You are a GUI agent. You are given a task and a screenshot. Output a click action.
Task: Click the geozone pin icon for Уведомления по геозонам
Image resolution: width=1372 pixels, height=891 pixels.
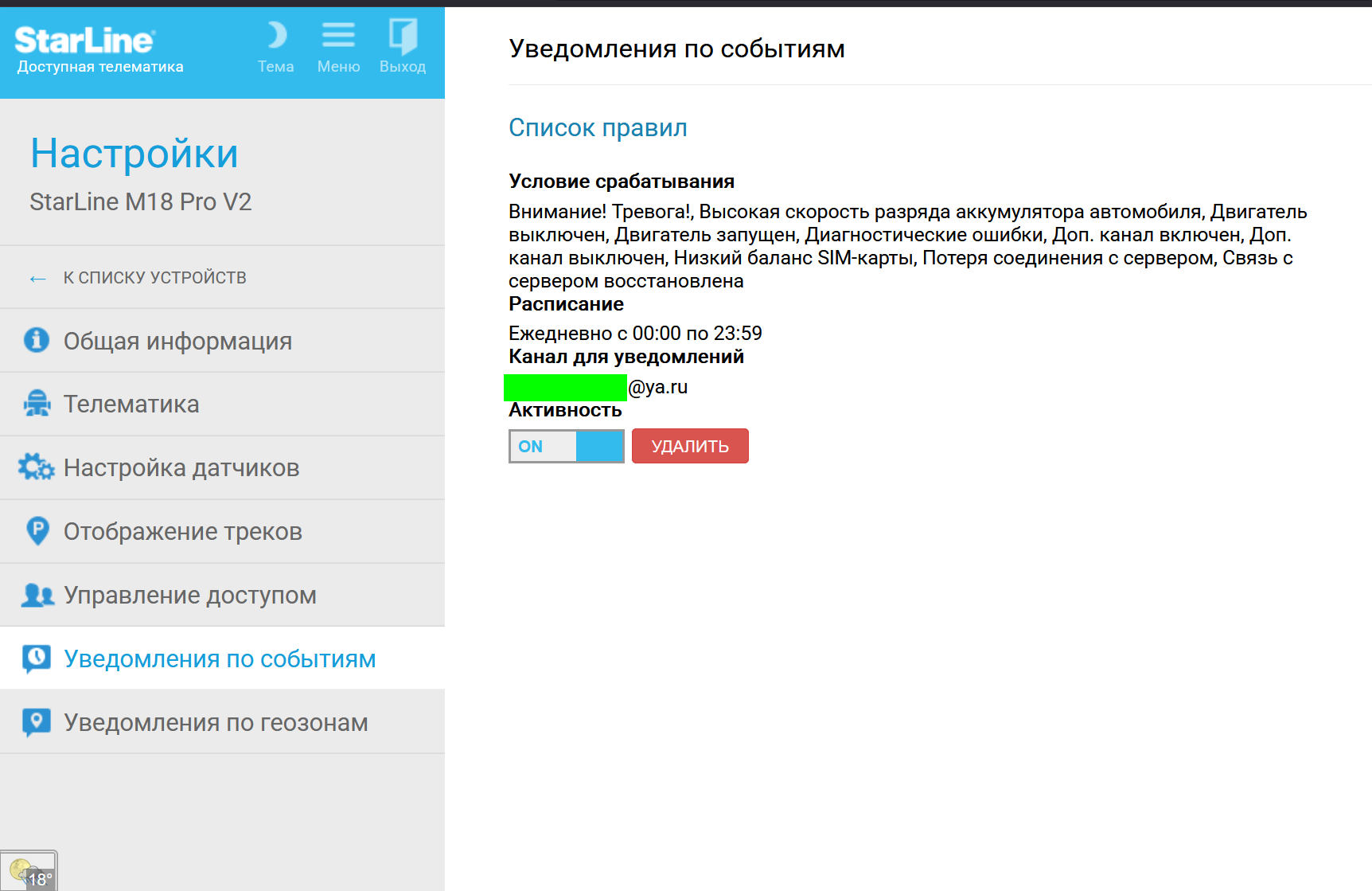(x=37, y=722)
